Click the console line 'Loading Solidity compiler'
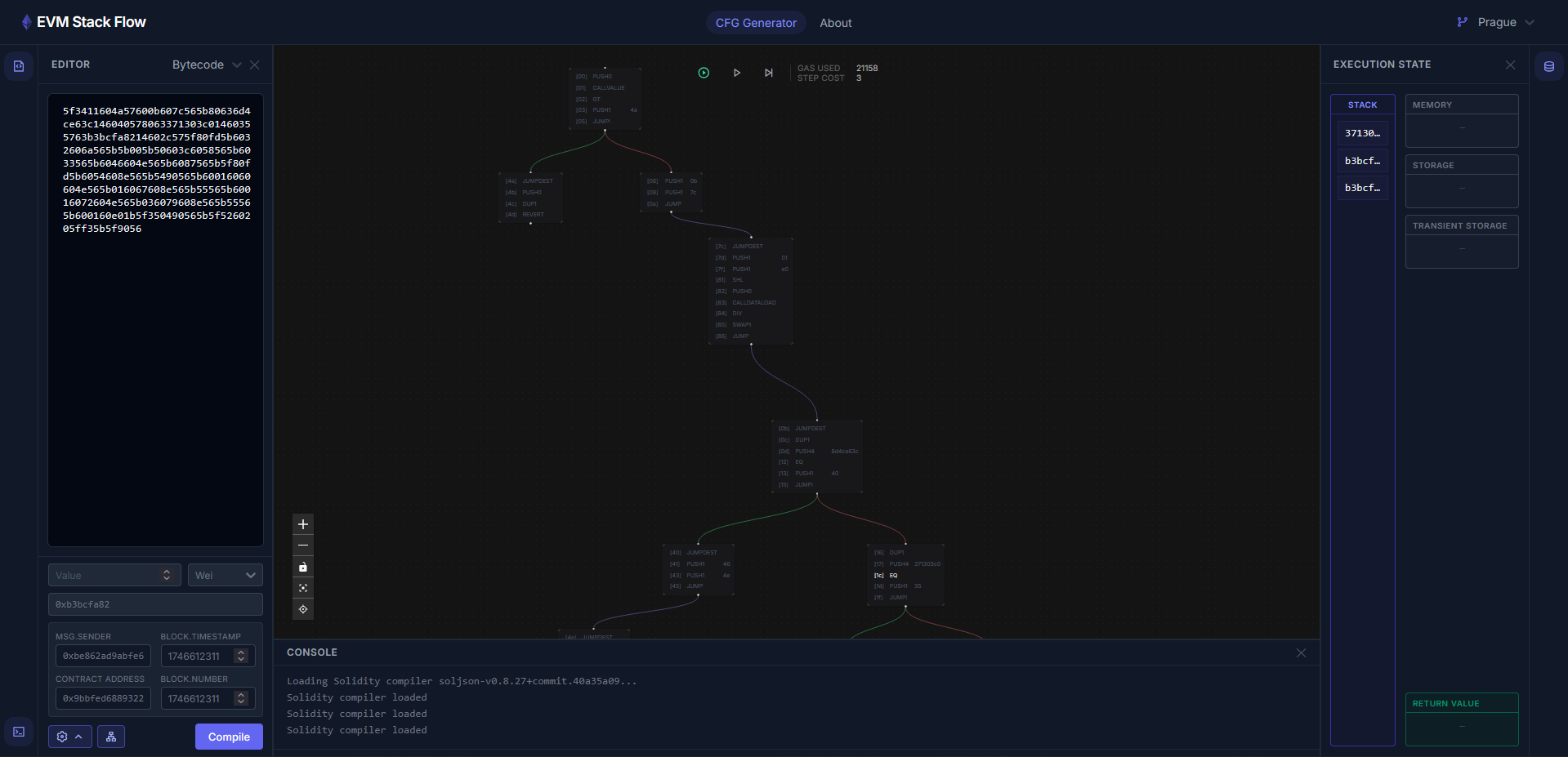The height and width of the screenshot is (757, 1568). click(462, 681)
